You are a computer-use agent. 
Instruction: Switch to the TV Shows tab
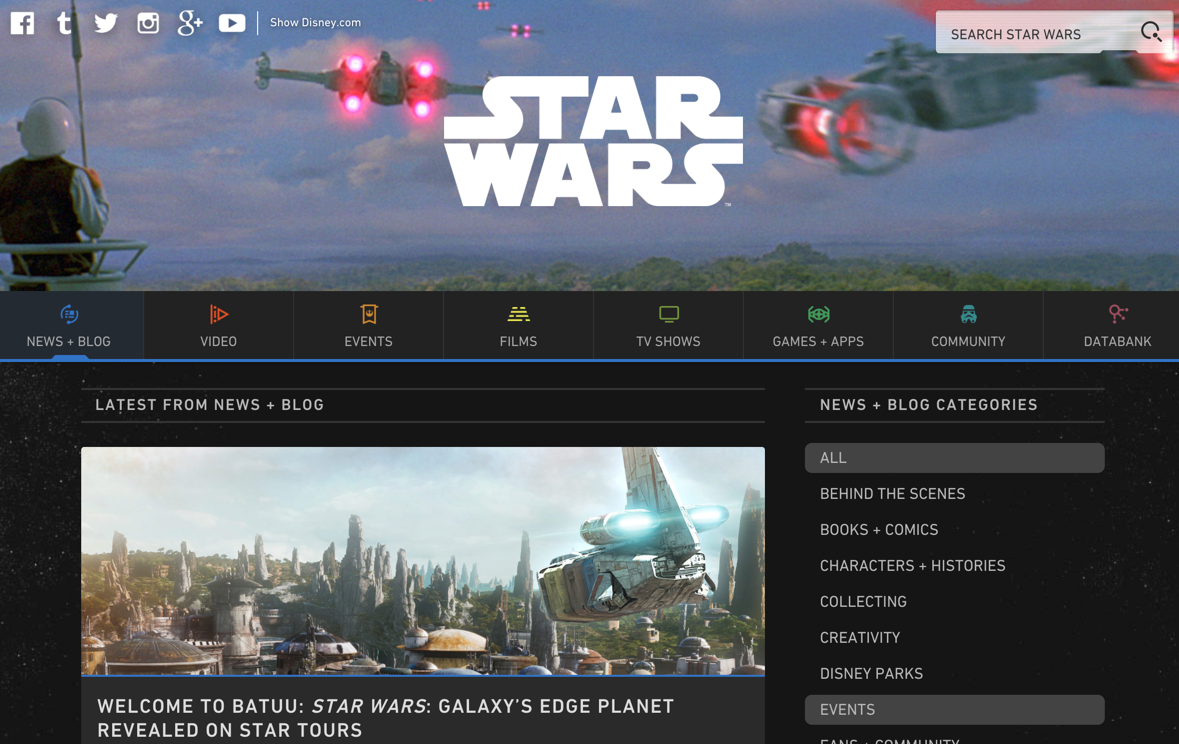tap(668, 326)
